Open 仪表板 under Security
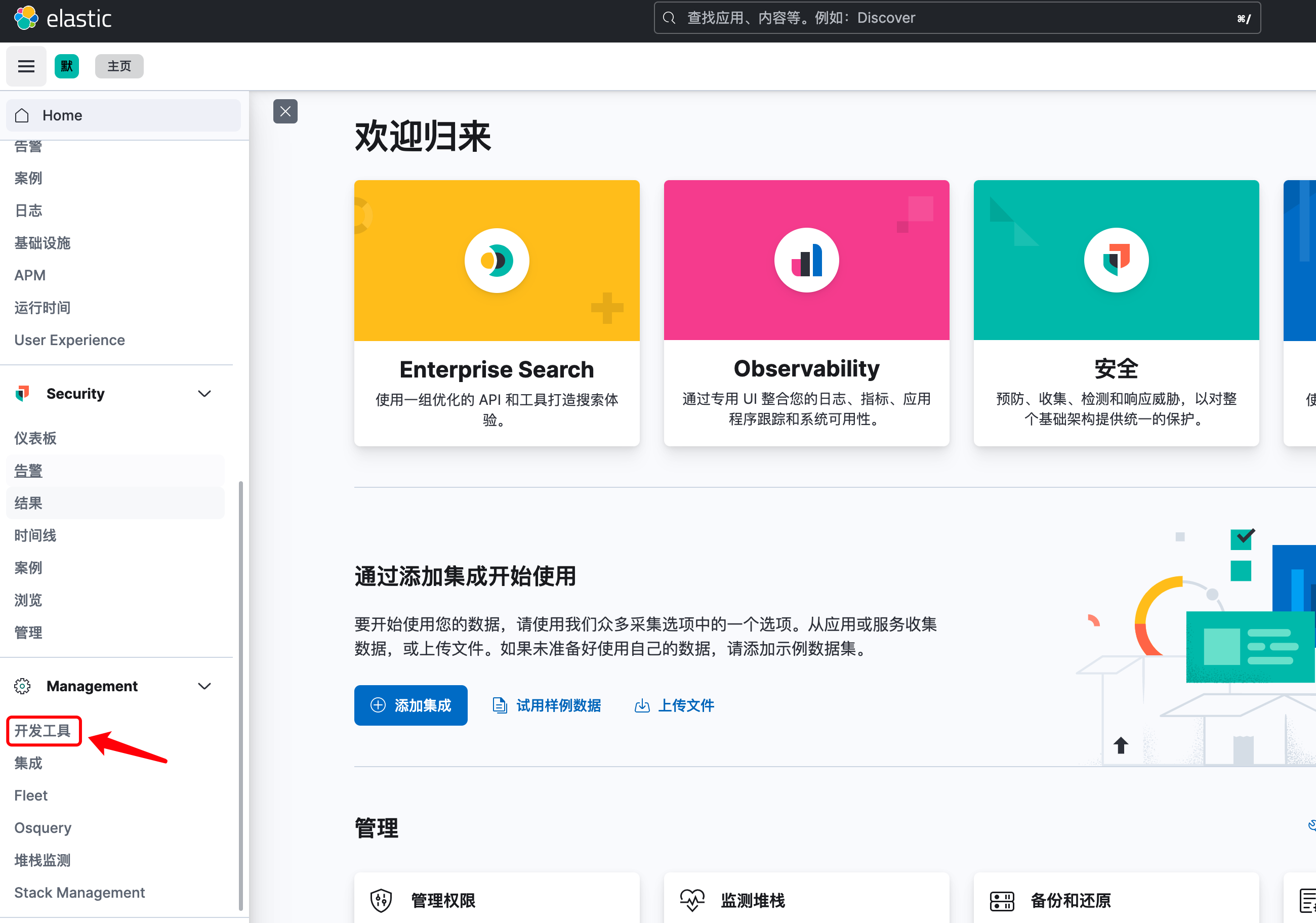 [x=35, y=438]
